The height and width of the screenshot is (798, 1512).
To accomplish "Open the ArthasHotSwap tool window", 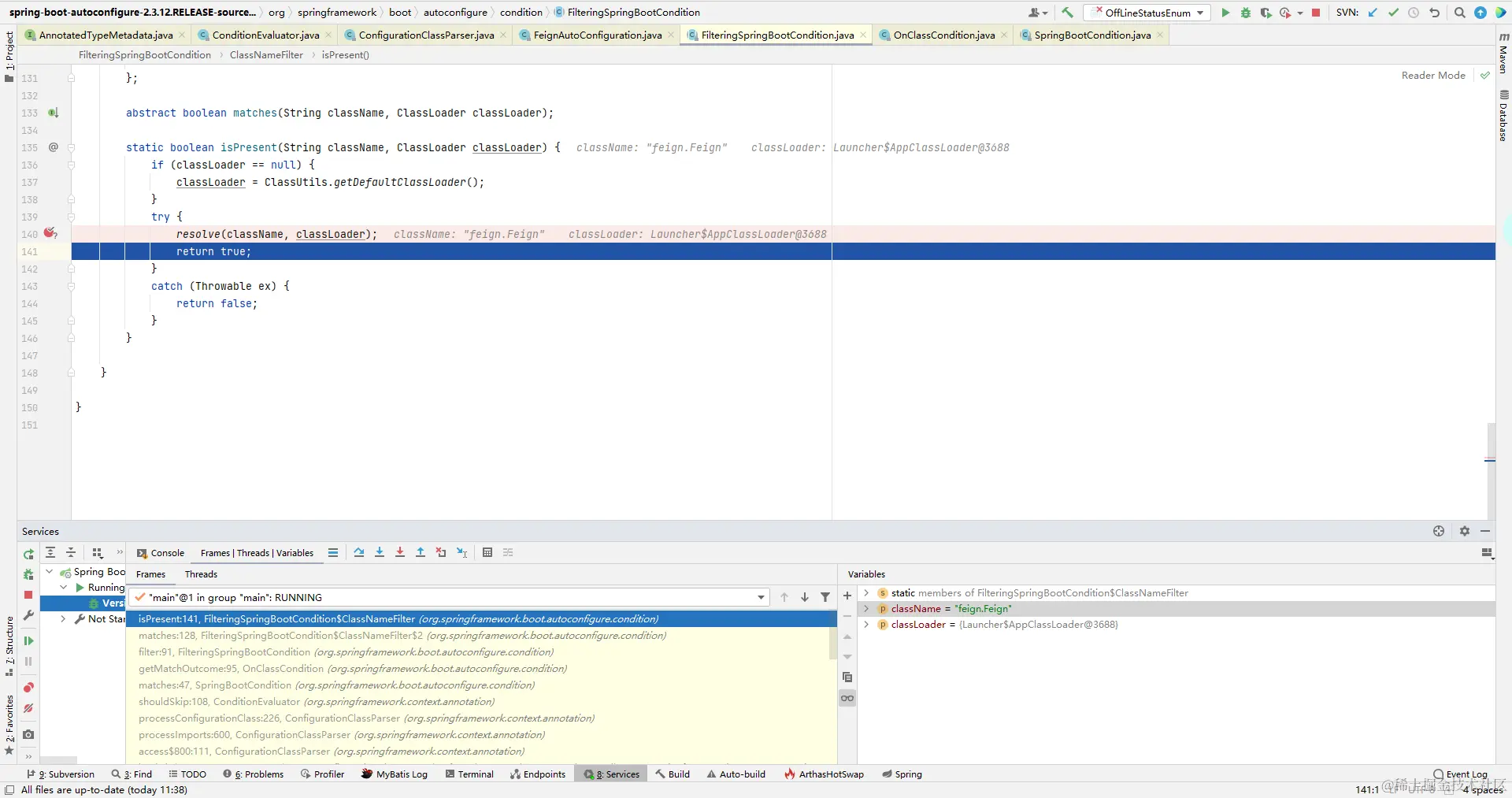I will tap(824, 774).
